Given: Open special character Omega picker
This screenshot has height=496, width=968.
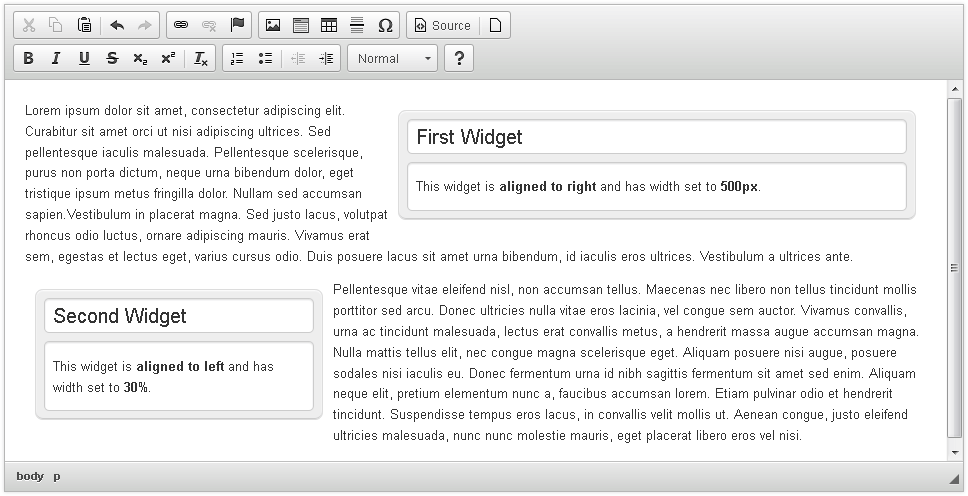Looking at the screenshot, I should (385, 25).
